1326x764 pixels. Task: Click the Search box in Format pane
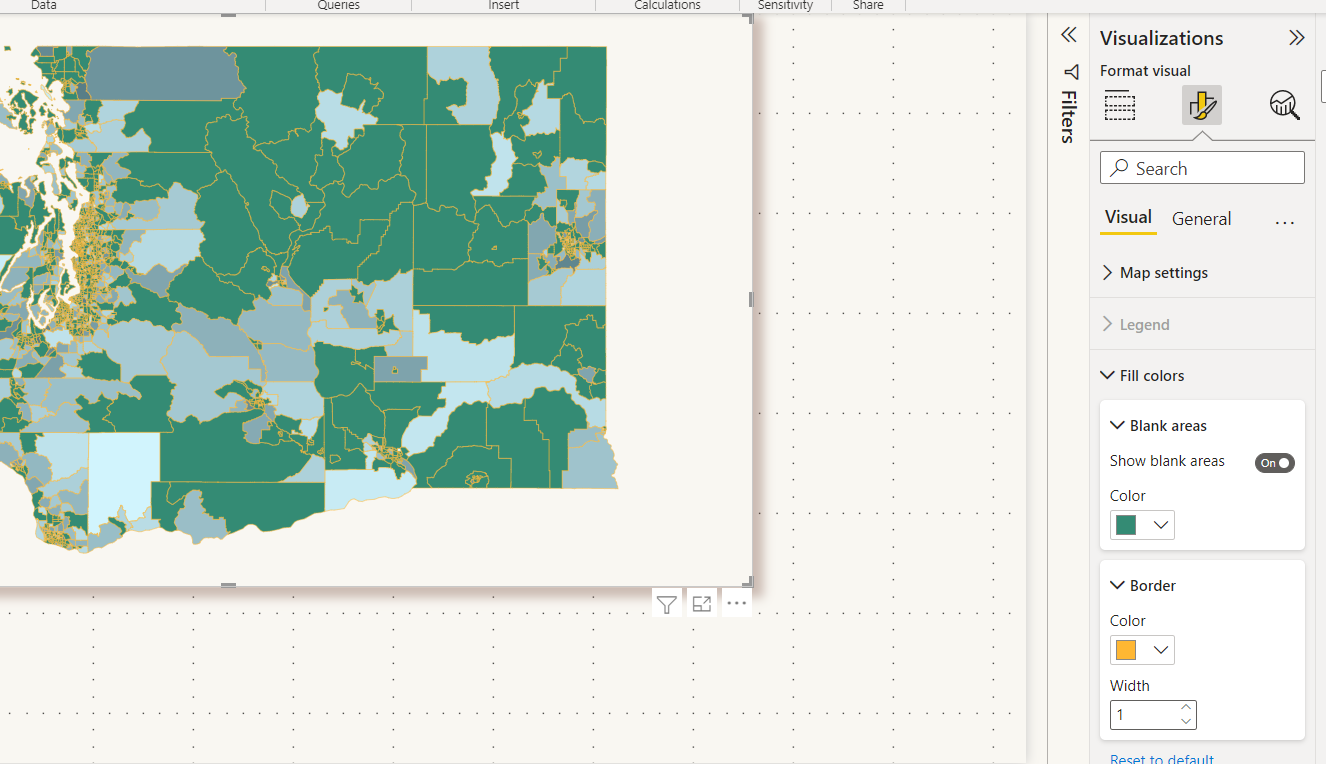point(1202,168)
